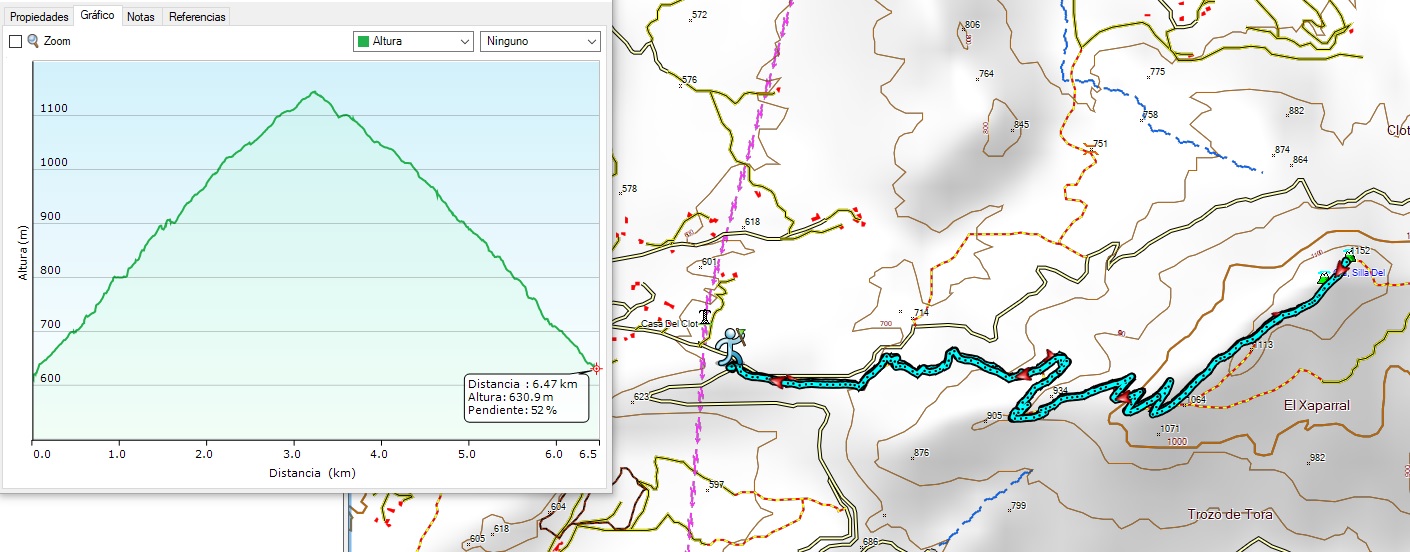Click the El Xaparral place name on map

(x=1317, y=406)
